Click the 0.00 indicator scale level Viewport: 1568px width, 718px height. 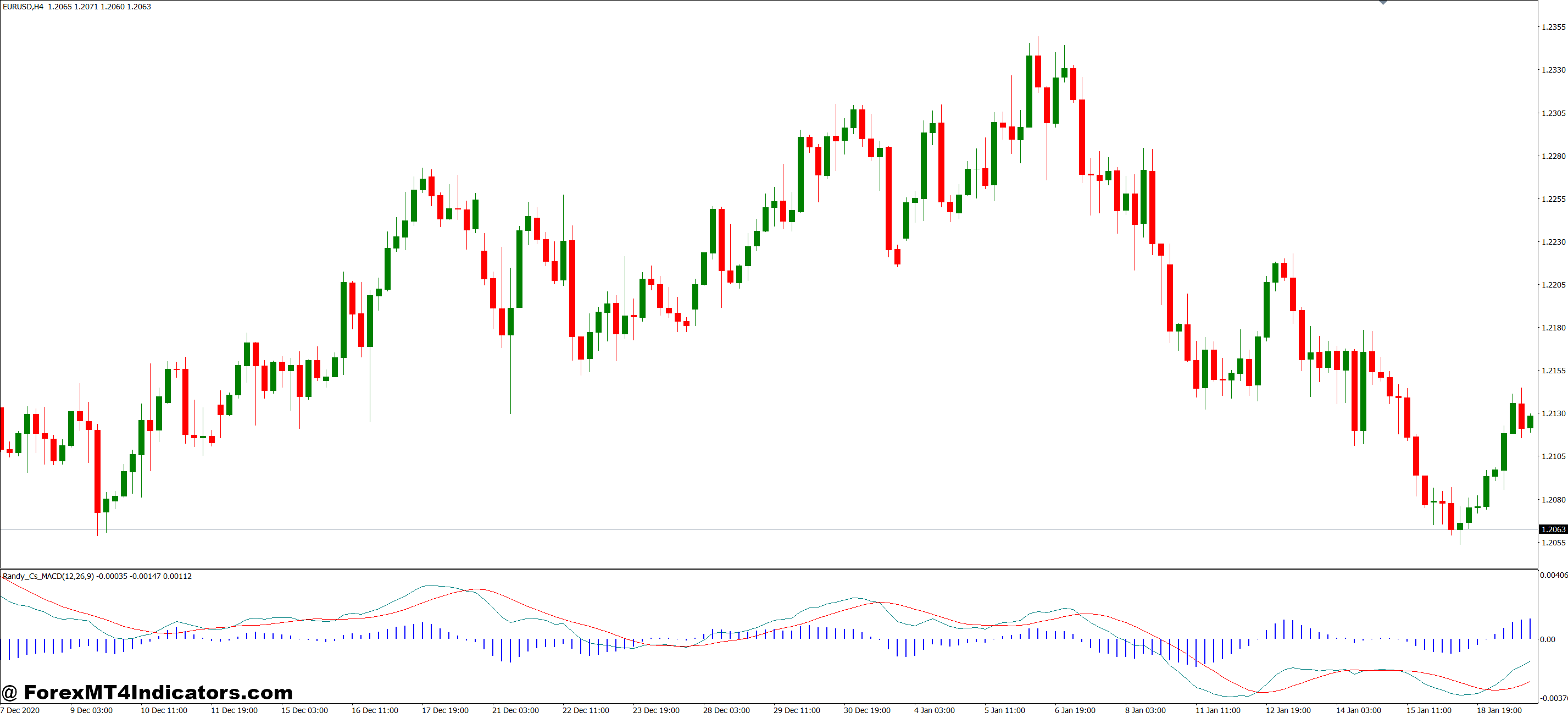1548,640
